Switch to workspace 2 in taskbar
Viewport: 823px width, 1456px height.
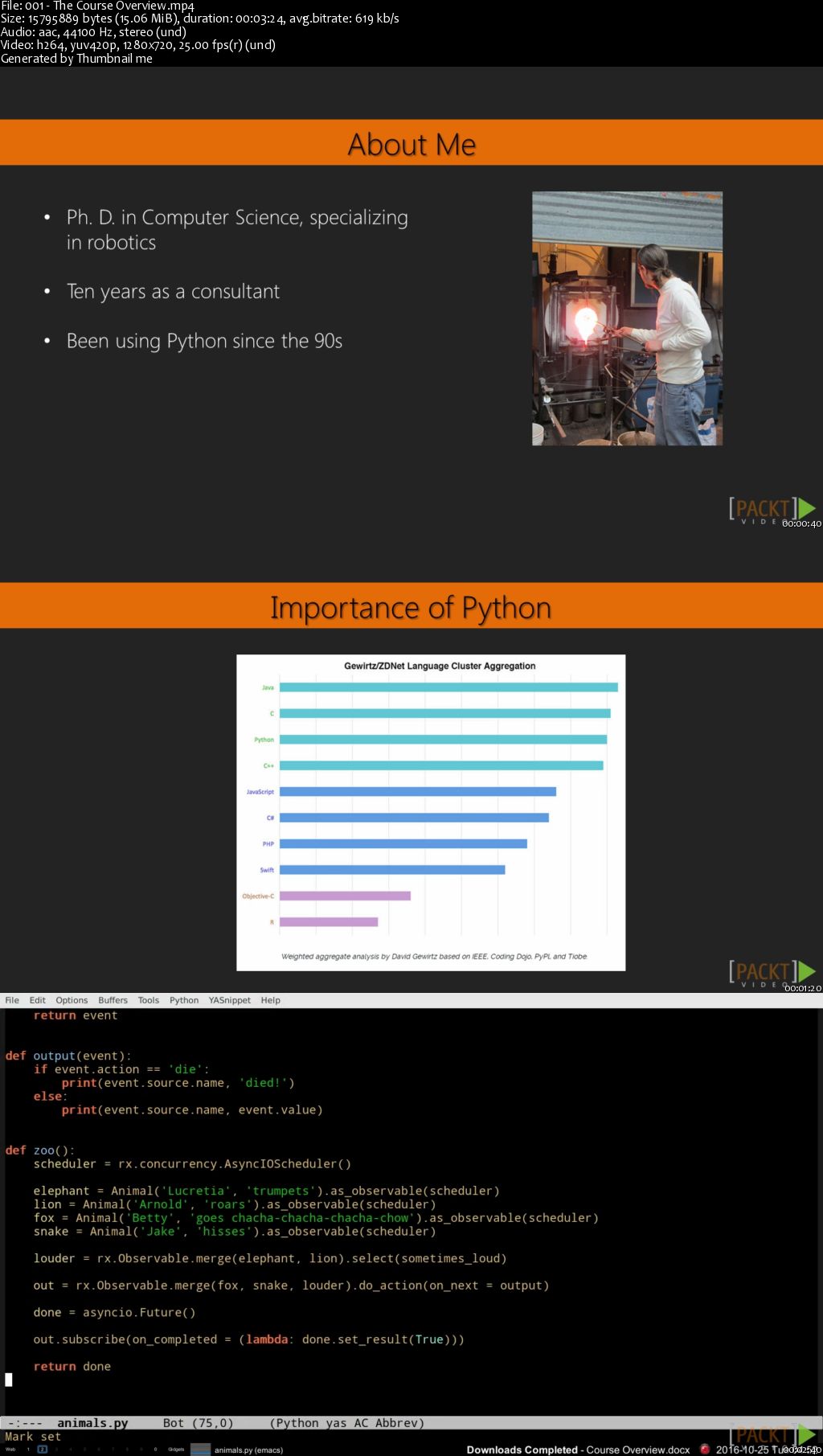coord(43,1450)
